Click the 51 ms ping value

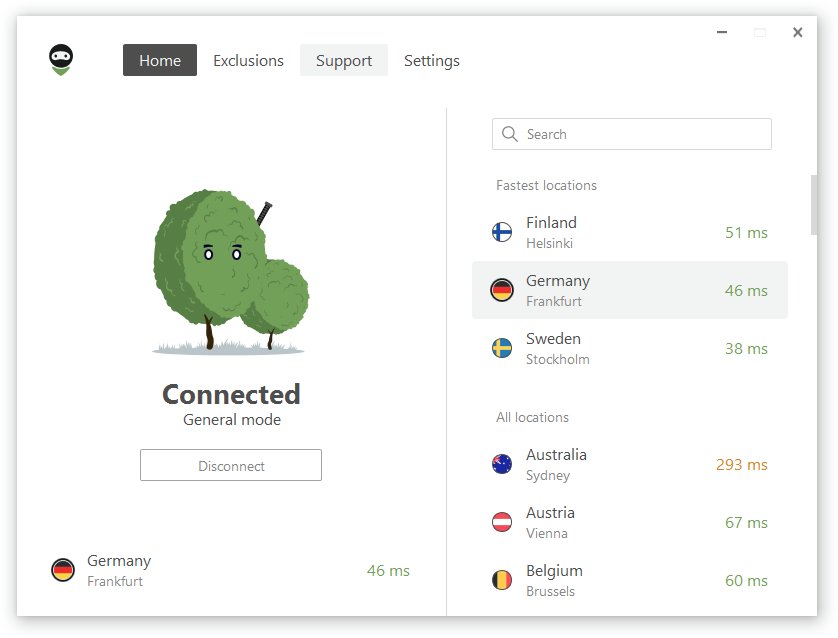[x=746, y=233]
